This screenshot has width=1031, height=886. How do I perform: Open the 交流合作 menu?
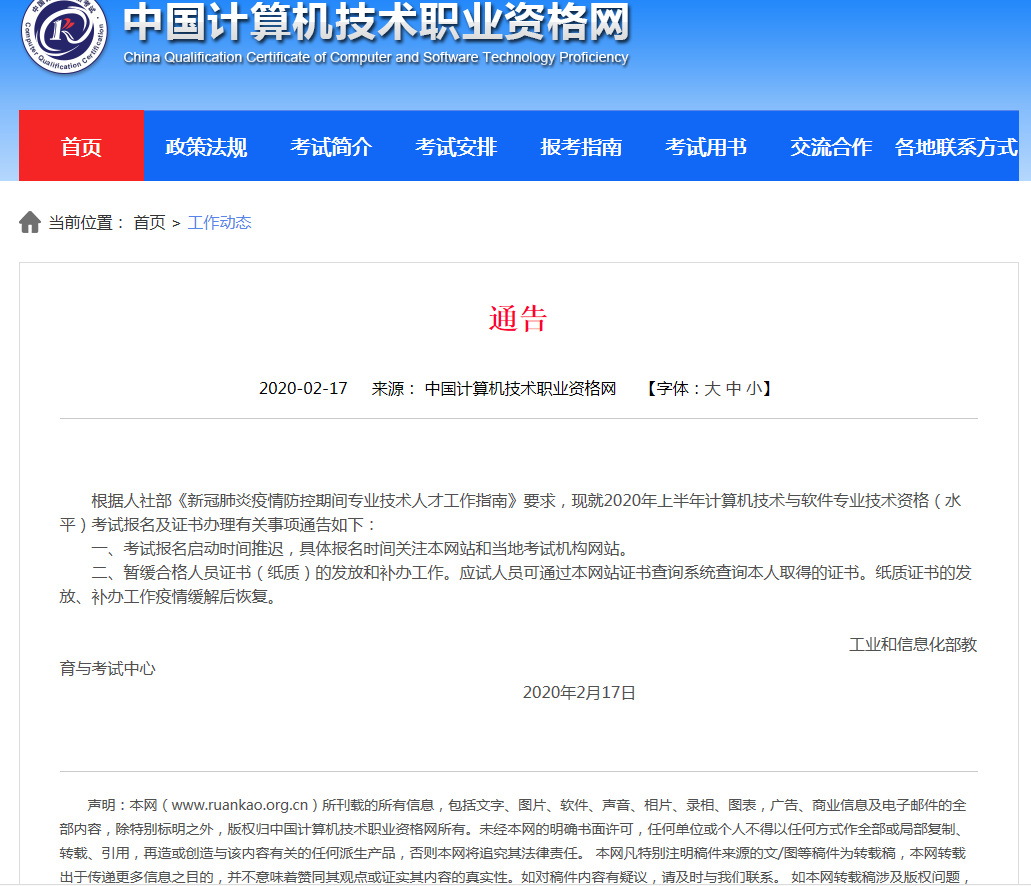(829, 145)
